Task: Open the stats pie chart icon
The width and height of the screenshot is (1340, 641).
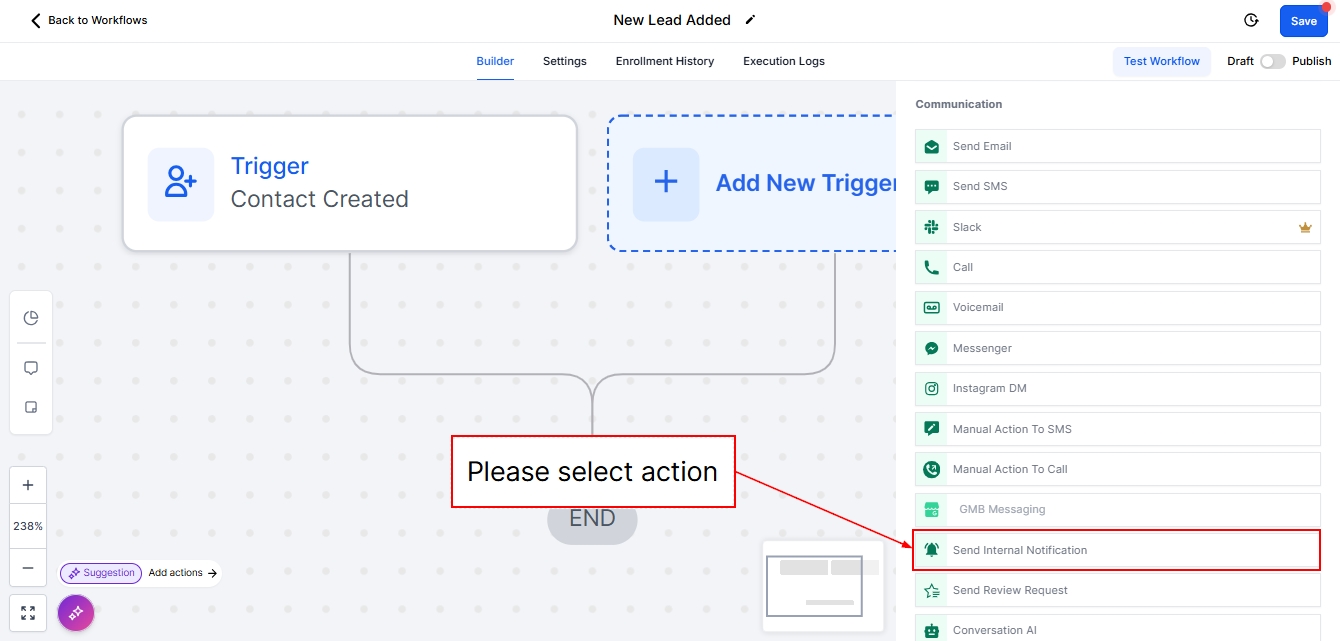Action: click(31, 318)
